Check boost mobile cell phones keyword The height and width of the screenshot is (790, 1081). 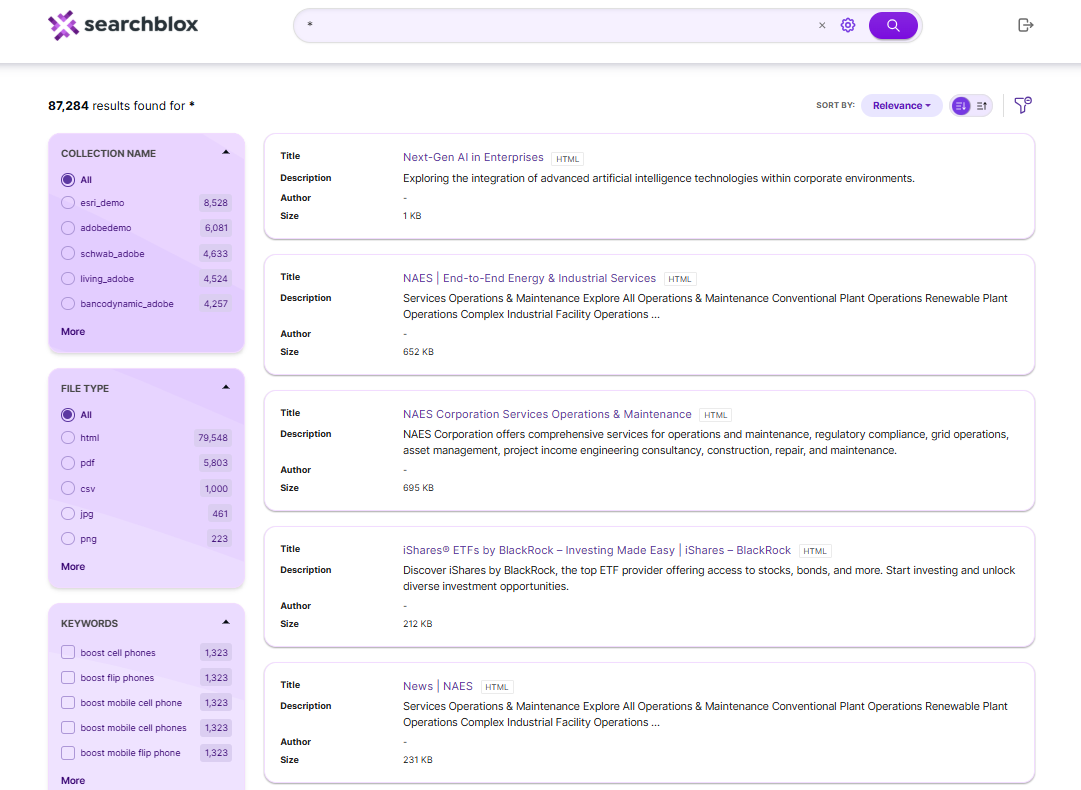(x=68, y=727)
